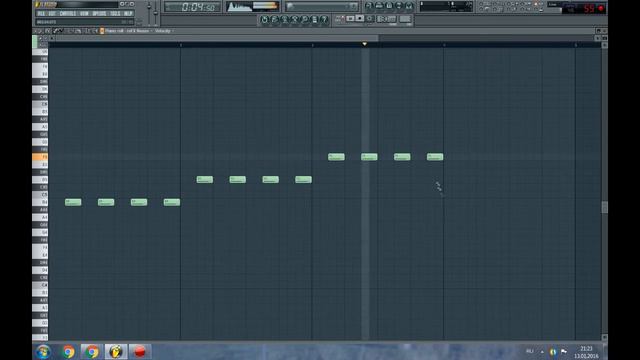Open the Piano roll channel name dropdown
The height and width of the screenshot is (360, 640).
point(129,31)
